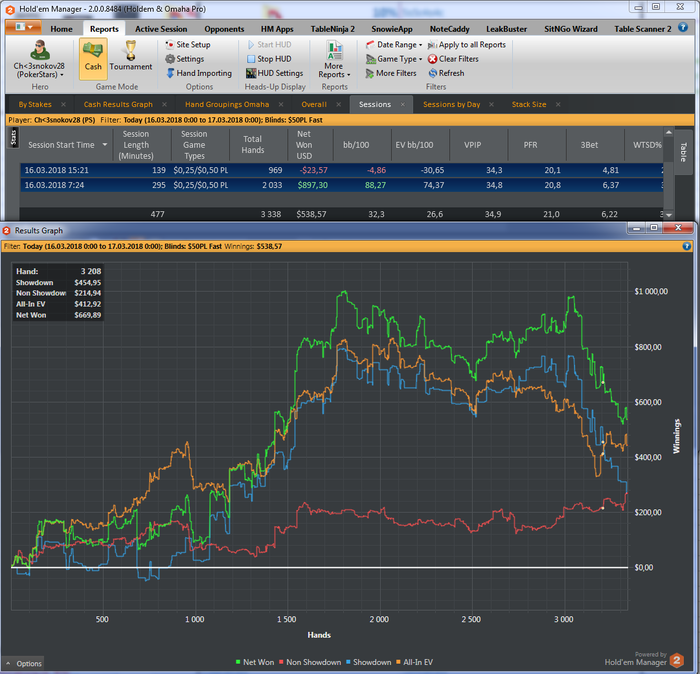Screen dimensions: 700x674
Task: Close the By Stakes report tab
Action: [x=63, y=104]
